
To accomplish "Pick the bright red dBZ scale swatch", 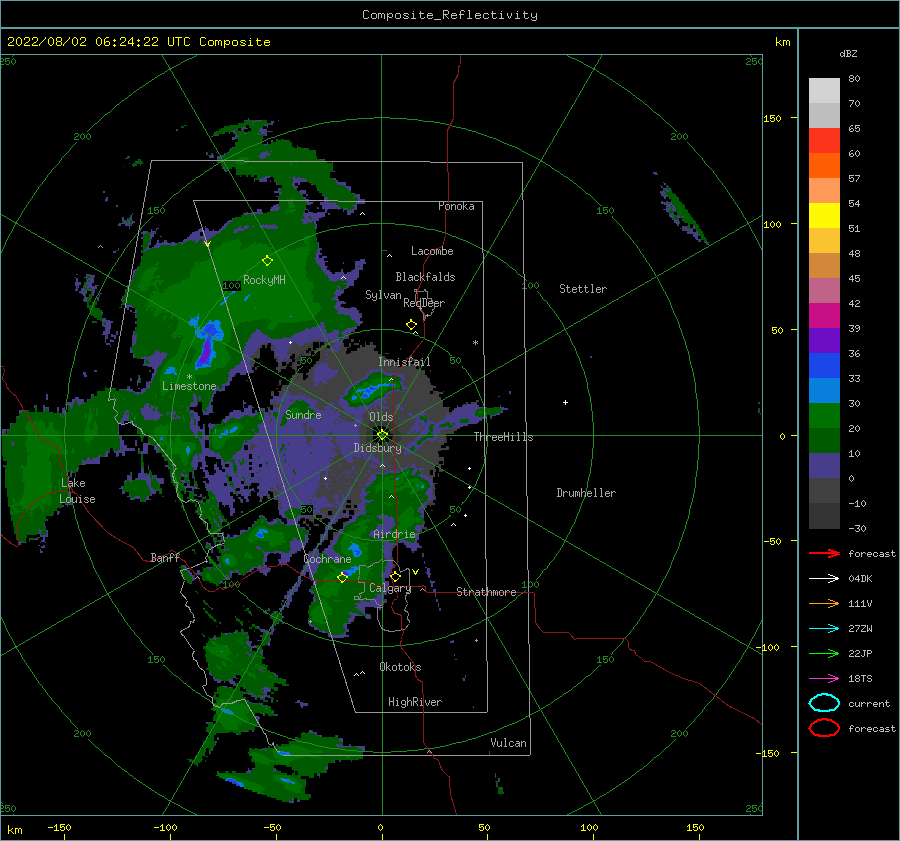I will click(824, 140).
